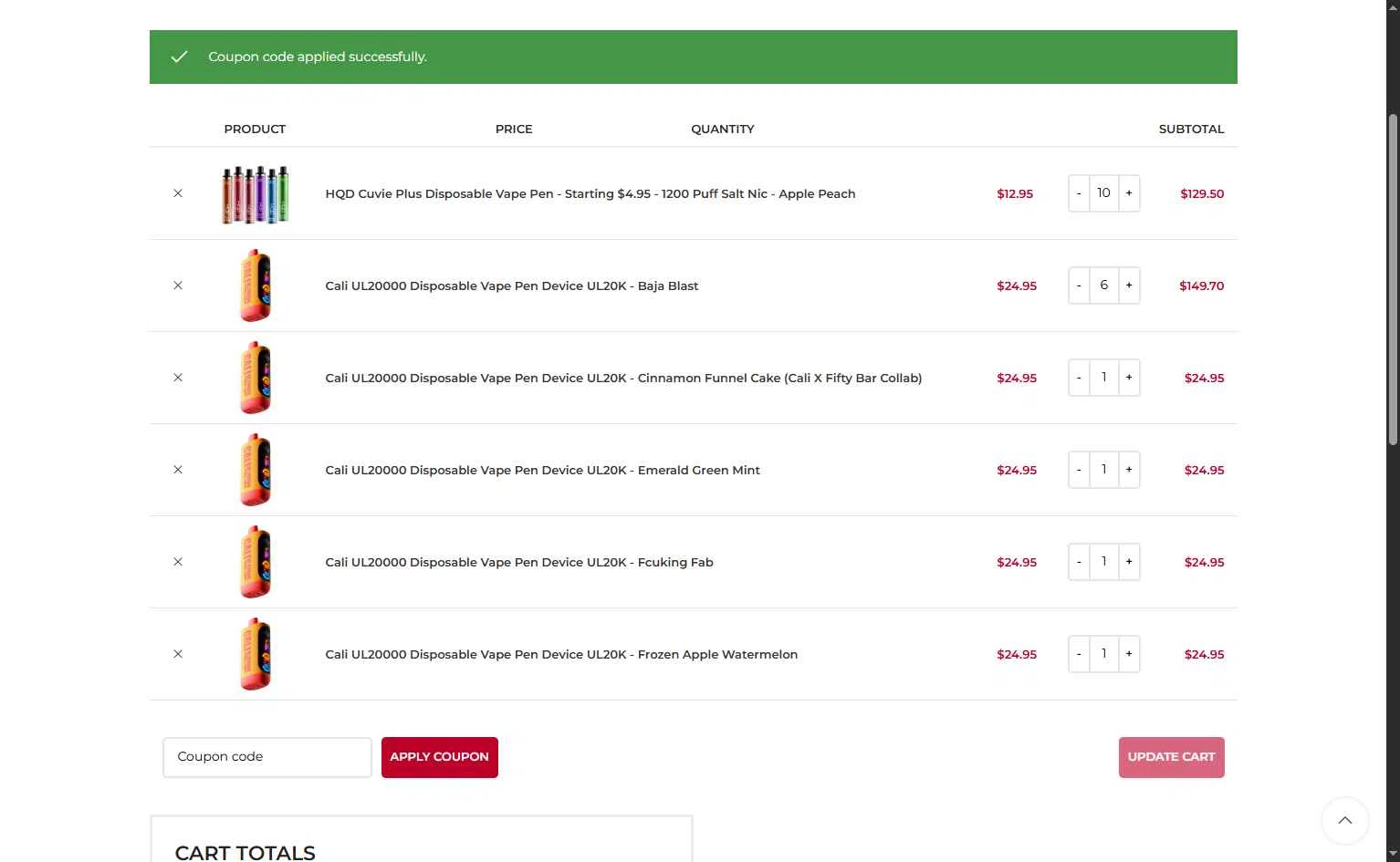The image size is (1400, 862).
Task: Increase quantity of Baja Blast
Action: [1129, 286]
